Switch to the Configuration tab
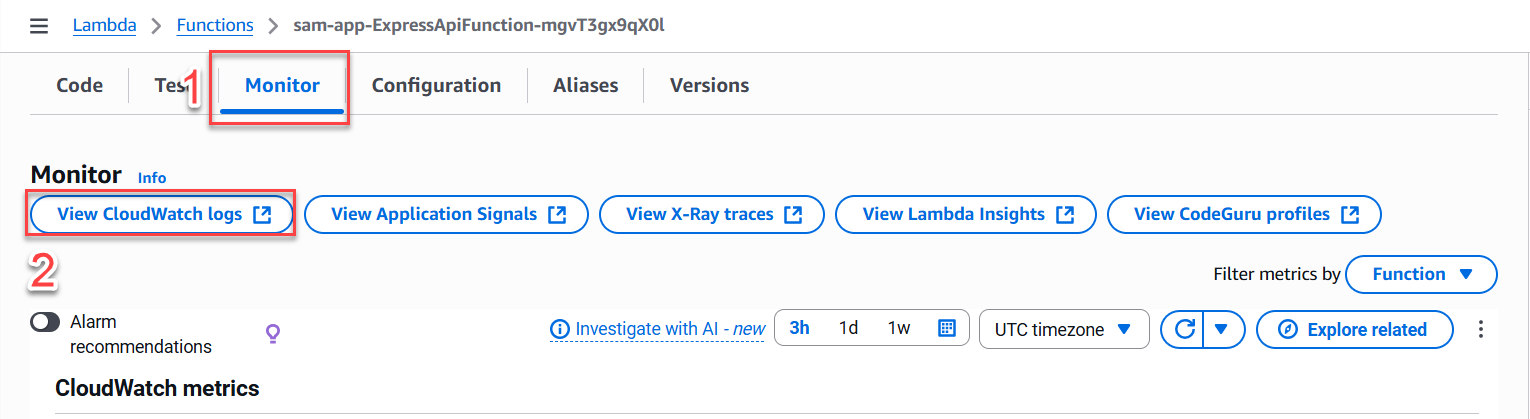The height and width of the screenshot is (419, 1530). [x=436, y=85]
